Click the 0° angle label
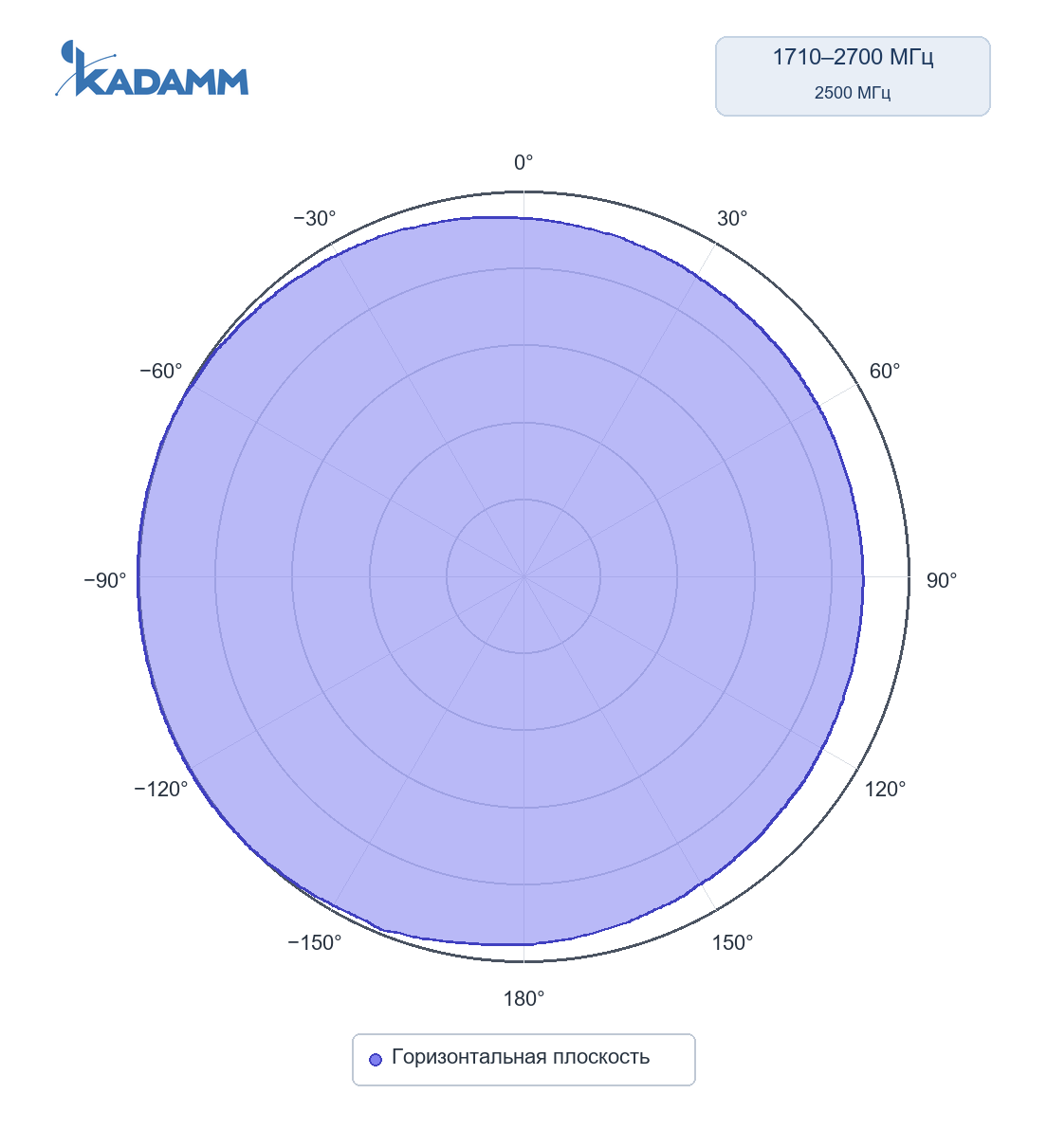 523,163
